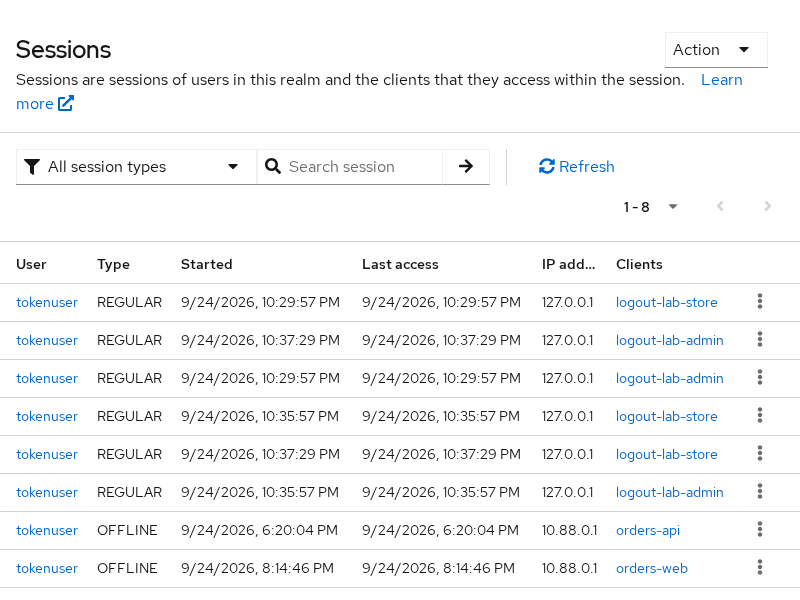Open logout-lab-store client started 10:37:29 PM
This screenshot has height=600, width=800.
666,454
